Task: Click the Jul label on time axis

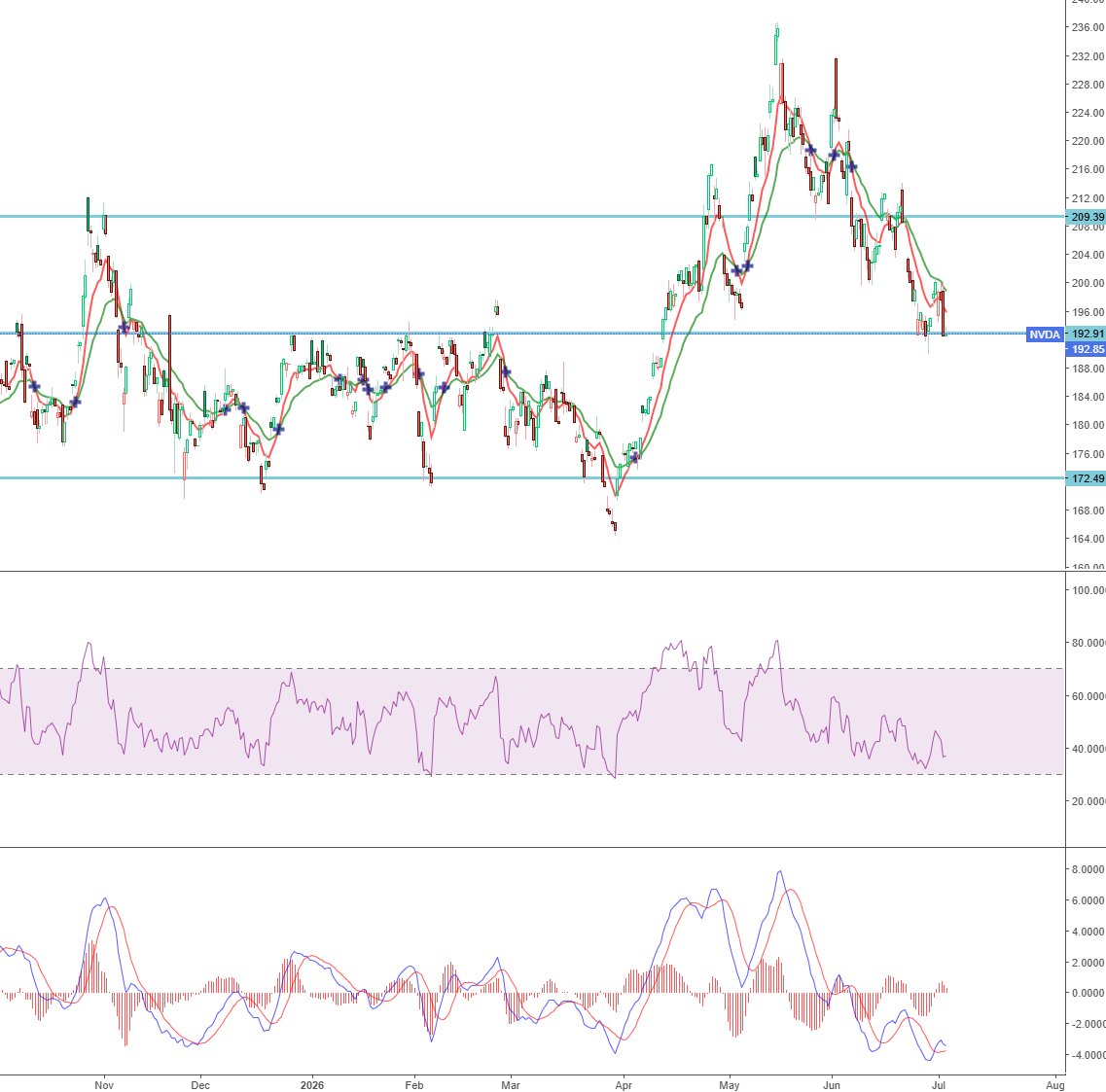Action: click(x=939, y=1085)
